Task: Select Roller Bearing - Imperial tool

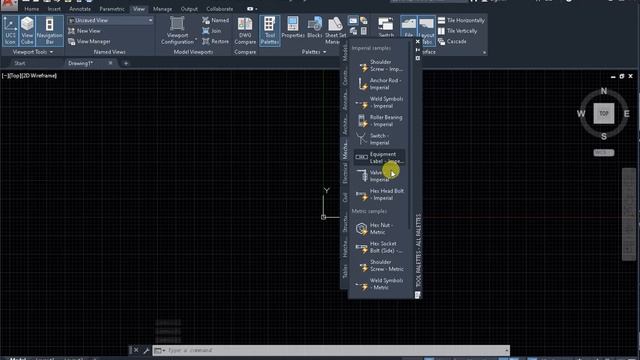Action: click(380, 121)
